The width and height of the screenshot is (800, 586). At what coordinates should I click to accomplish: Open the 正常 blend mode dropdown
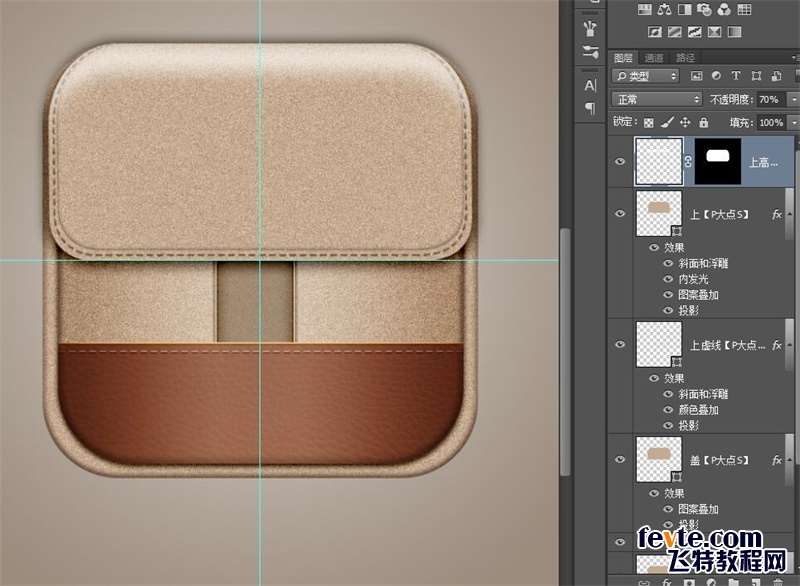pyautogui.click(x=657, y=99)
